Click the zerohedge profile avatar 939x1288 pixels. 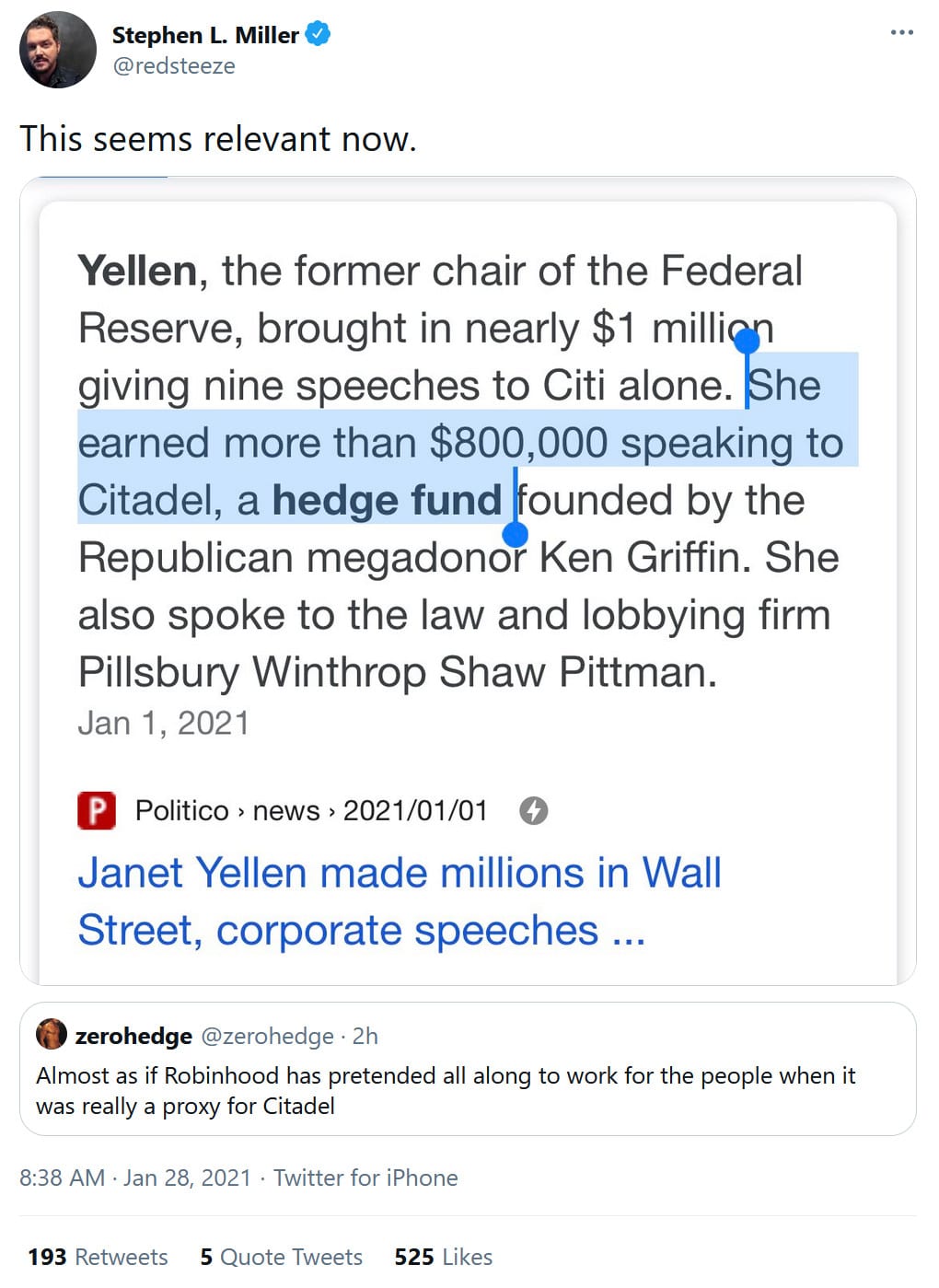coord(52,1035)
